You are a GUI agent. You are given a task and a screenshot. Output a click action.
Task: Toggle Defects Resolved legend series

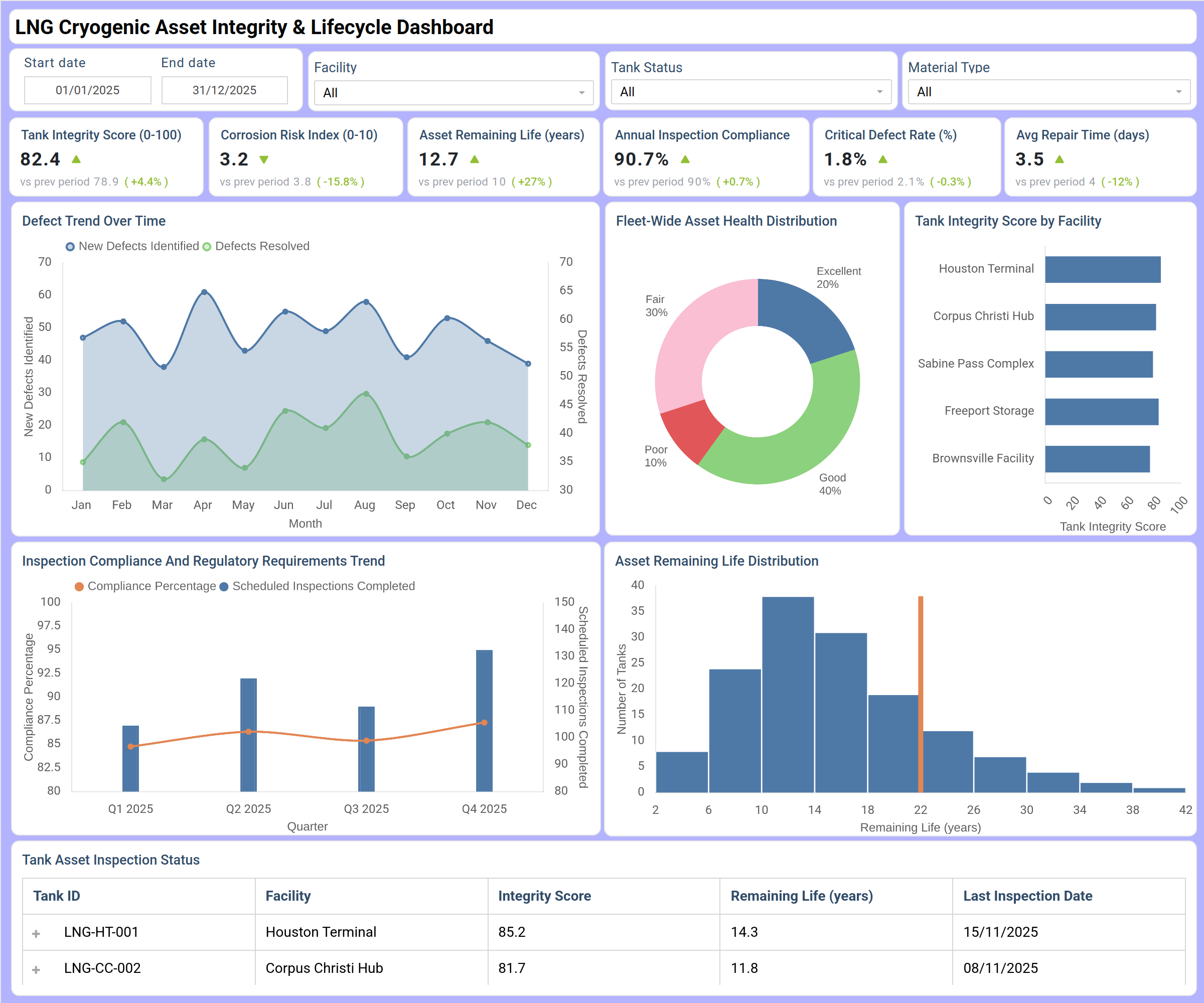[256, 246]
